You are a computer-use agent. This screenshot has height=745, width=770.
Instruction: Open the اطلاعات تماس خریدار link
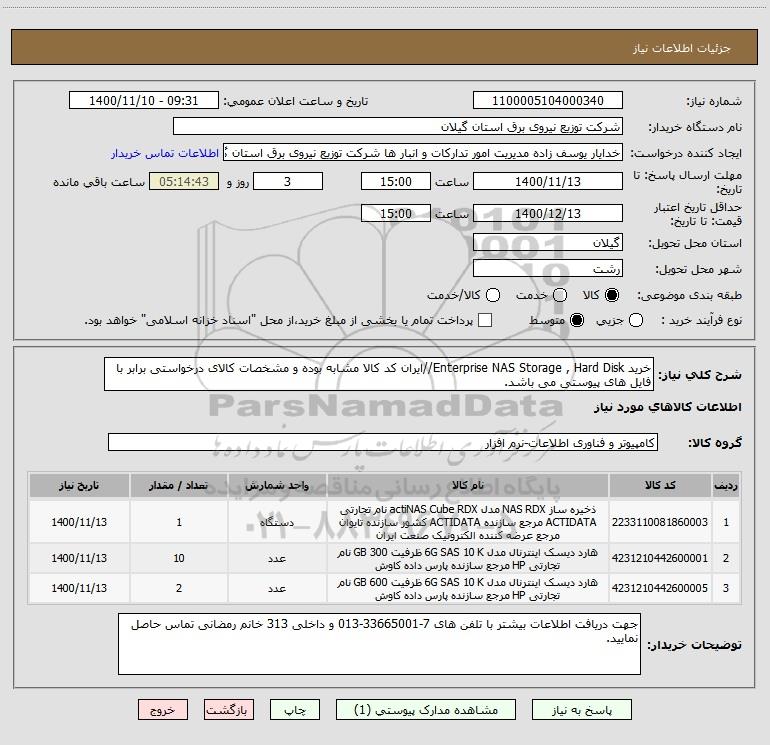coord(165,153)
